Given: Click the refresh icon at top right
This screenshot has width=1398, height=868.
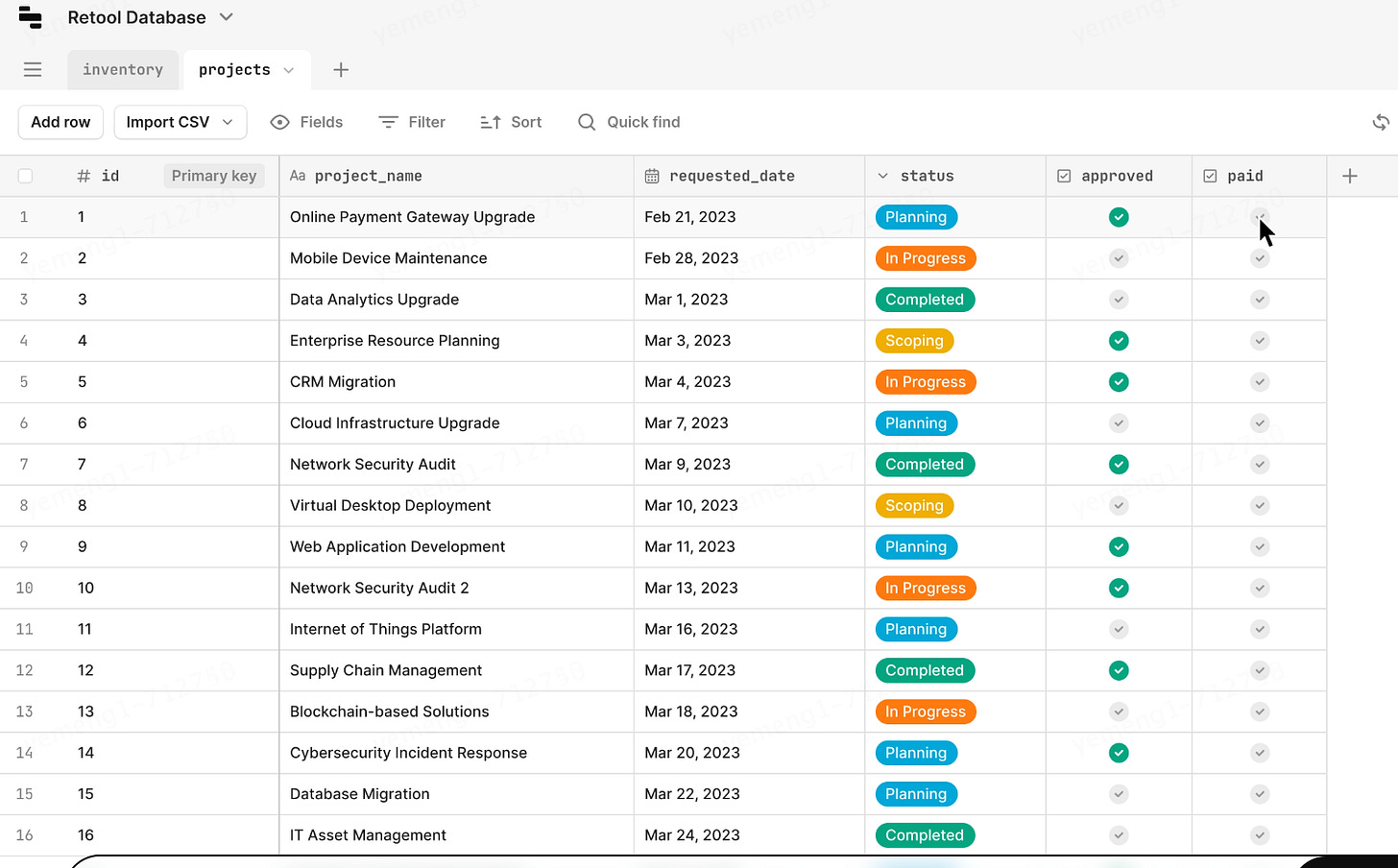Looking at the screenshot, I should (1381, 122).
